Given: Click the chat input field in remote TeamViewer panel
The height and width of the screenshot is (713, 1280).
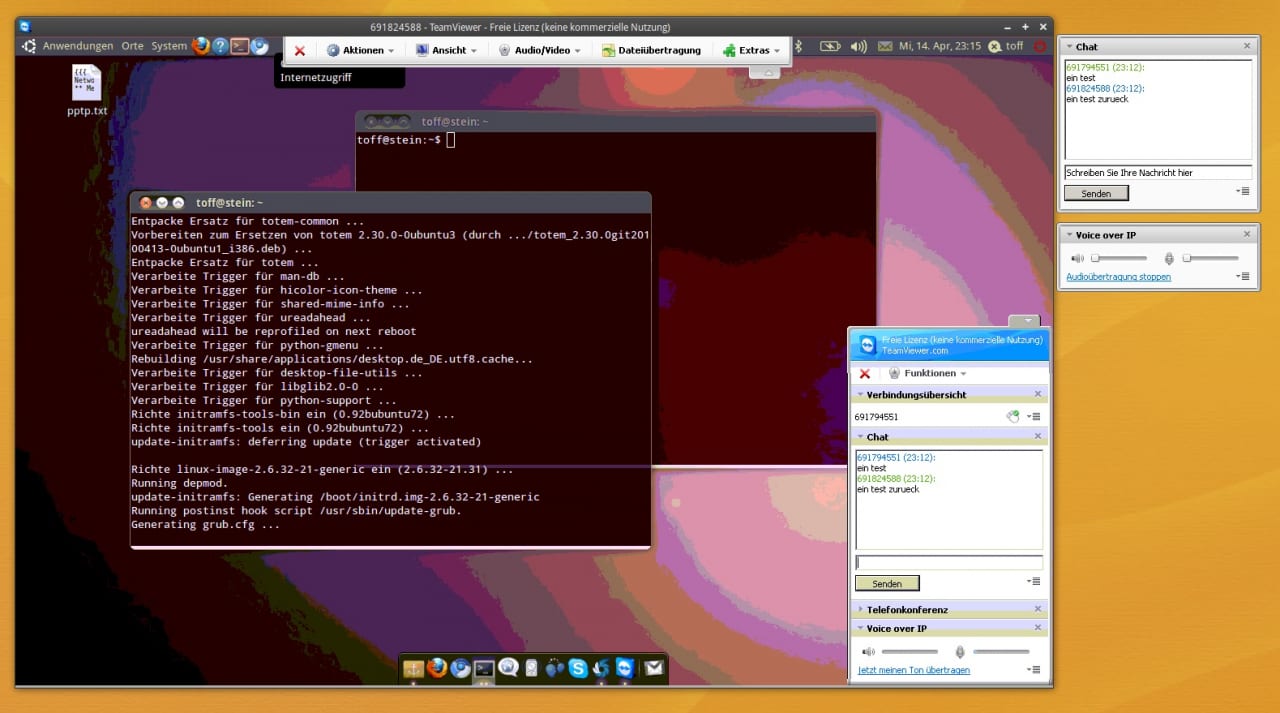Looking at the screenshot, I should pyautogui.click(x=949, y=562).
